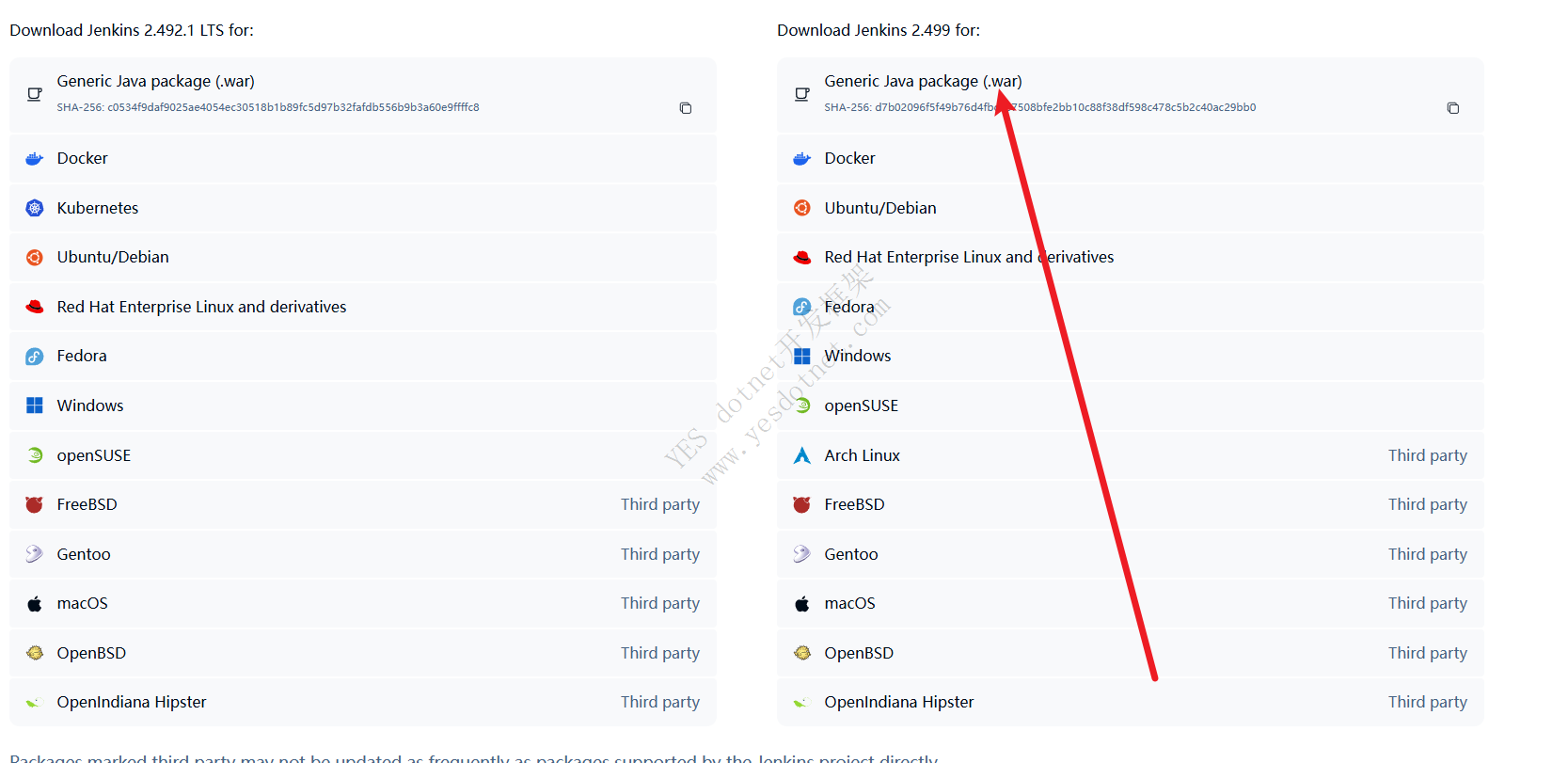Viewport: 1568px width, 763px height.
Task: Open LTS OpenBSD third party link
Action: pyautogui.click(x=363, y=653)
